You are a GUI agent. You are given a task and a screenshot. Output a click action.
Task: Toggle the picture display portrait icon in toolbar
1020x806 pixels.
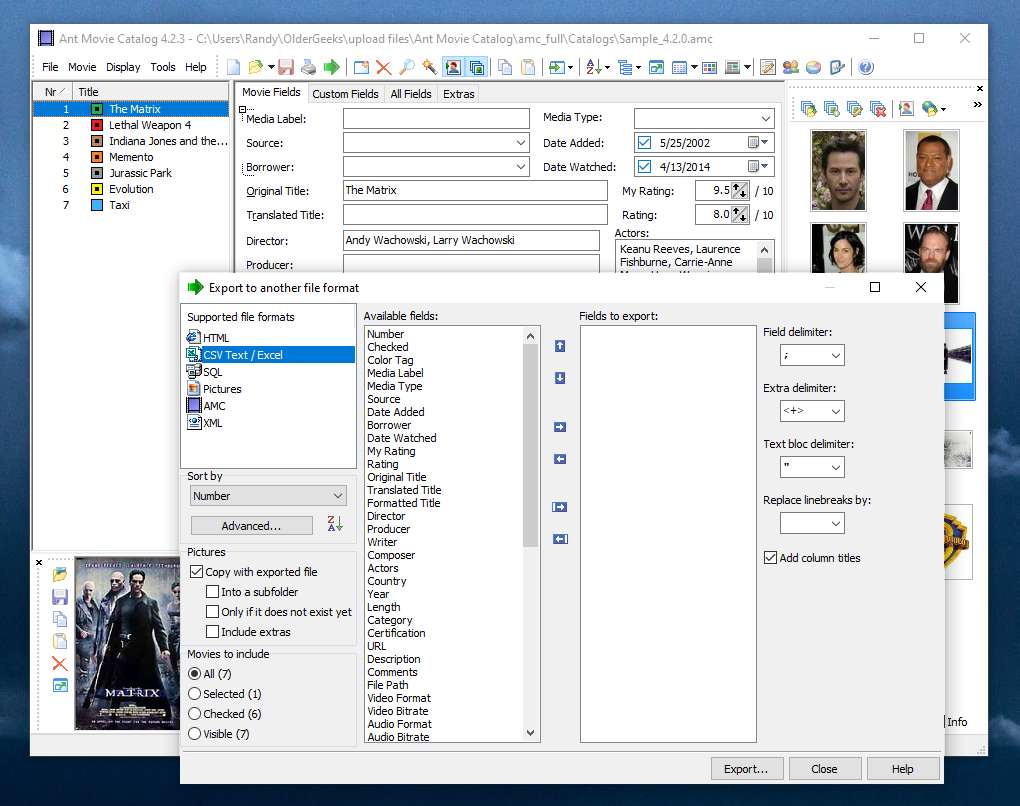tap(453, 67)
